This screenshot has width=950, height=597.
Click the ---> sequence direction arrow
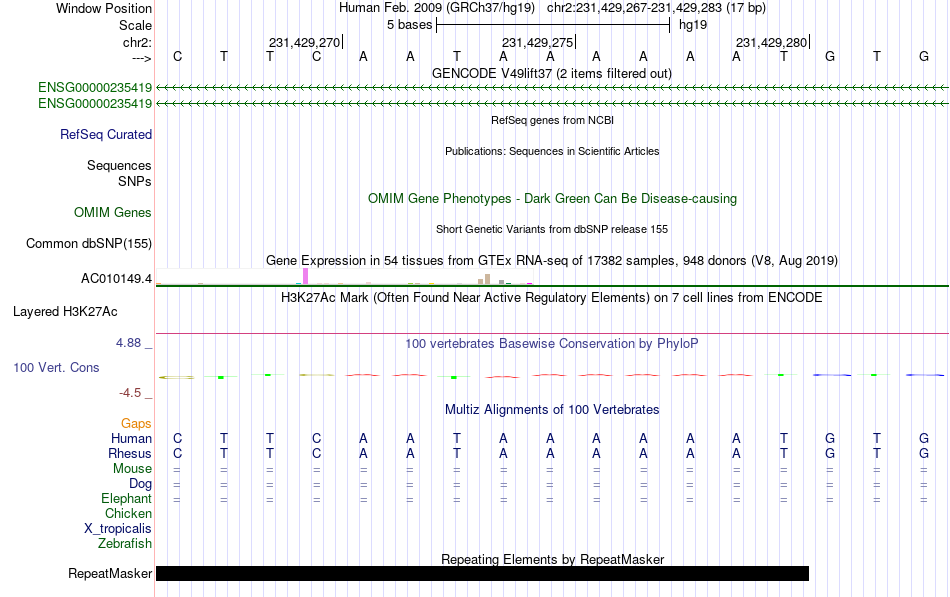(x=142, y=58)
